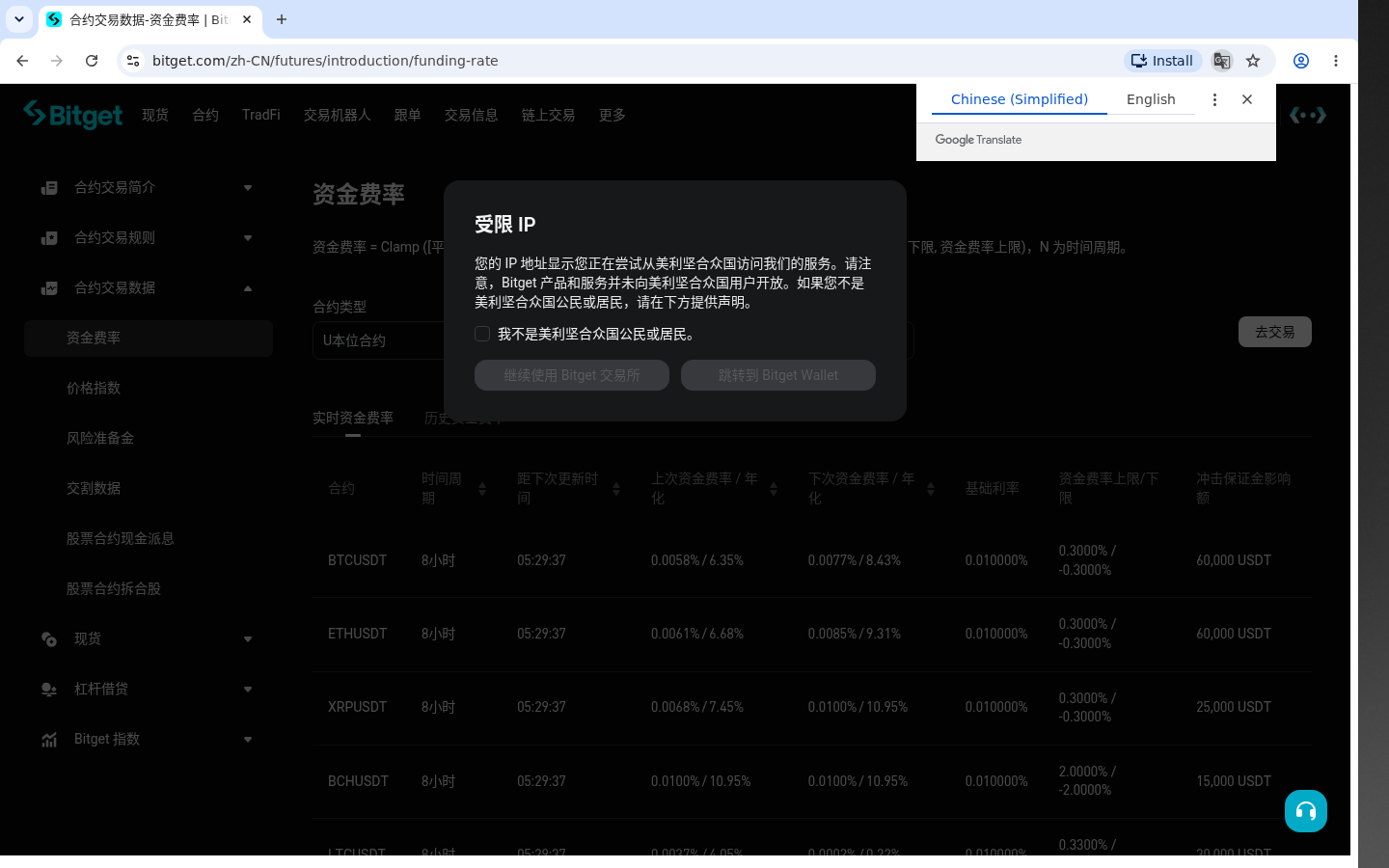Click the 杠杆借贷 sidebar icon
The height and width of the screenshot is (868, 1389).
pos(49,690)
